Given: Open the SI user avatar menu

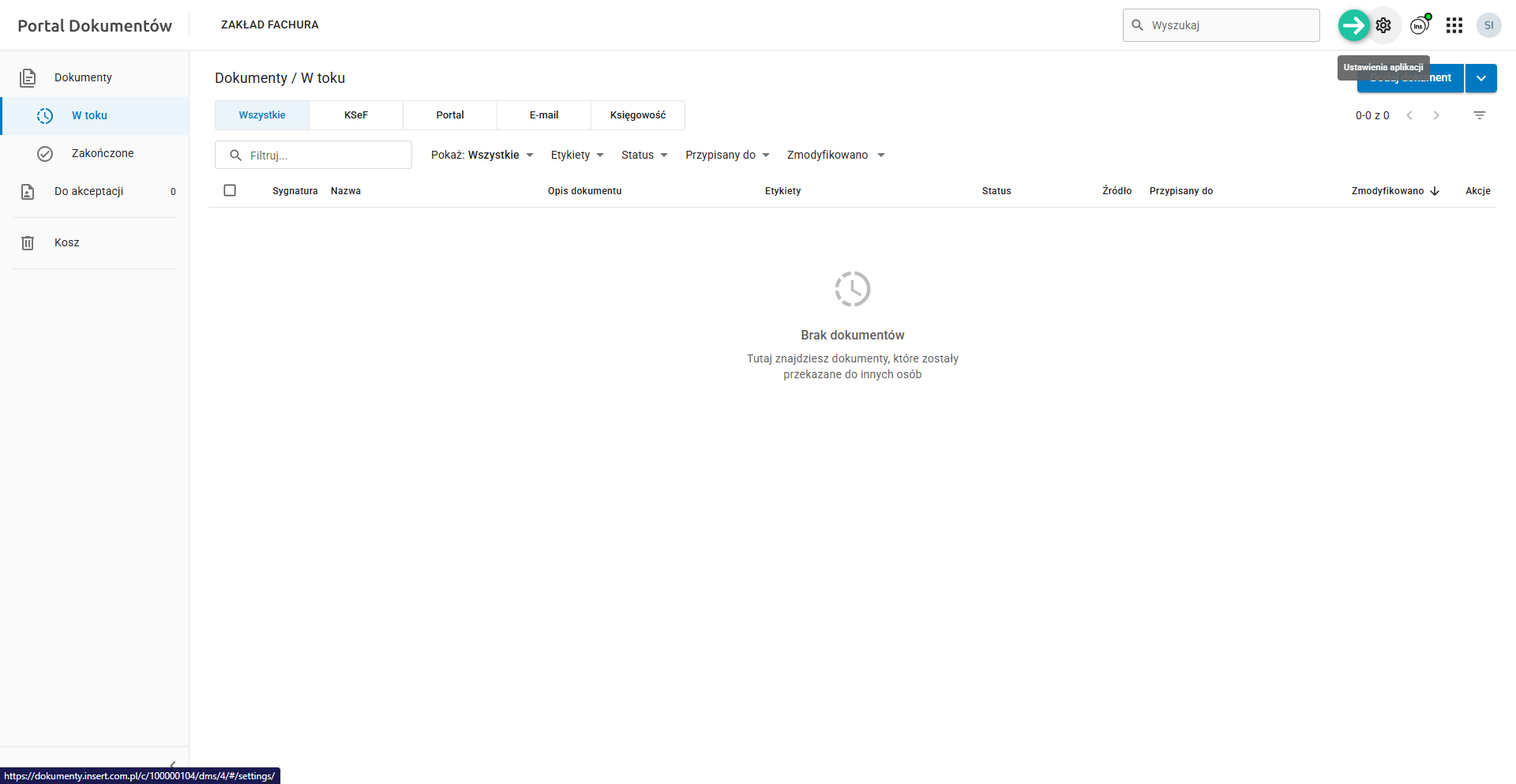Looking at the screenshot, I should pyautogui.click(x=1488, y=25).
